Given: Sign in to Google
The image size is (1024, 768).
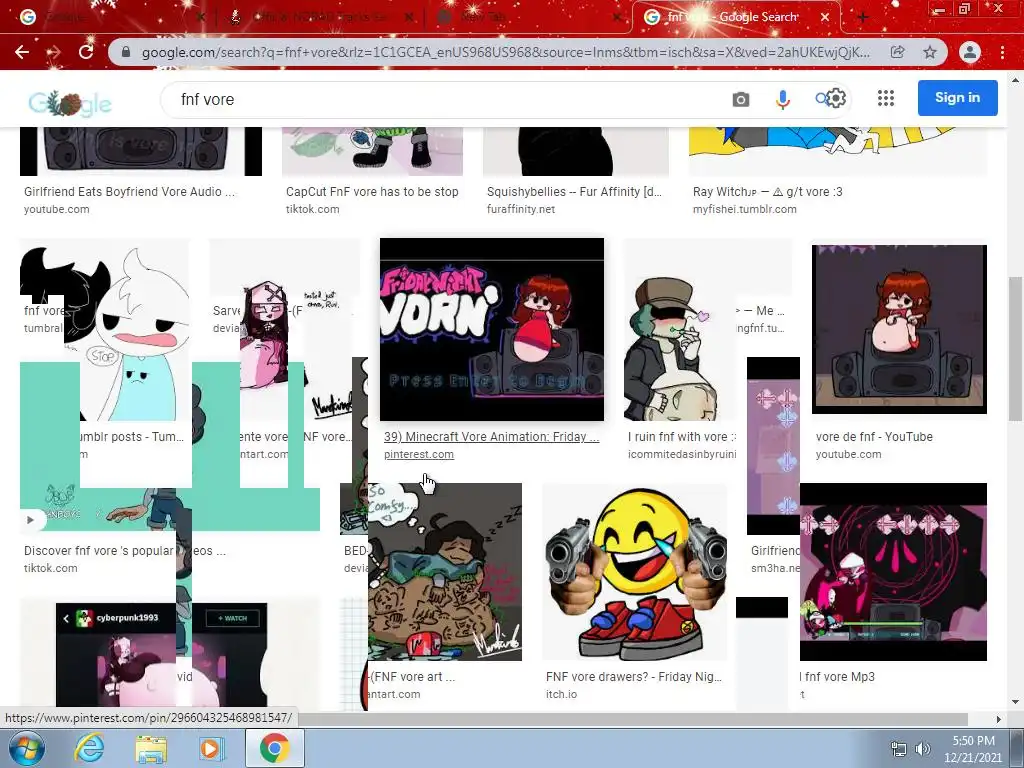Looking at the screenshot, I should [957, 98].
